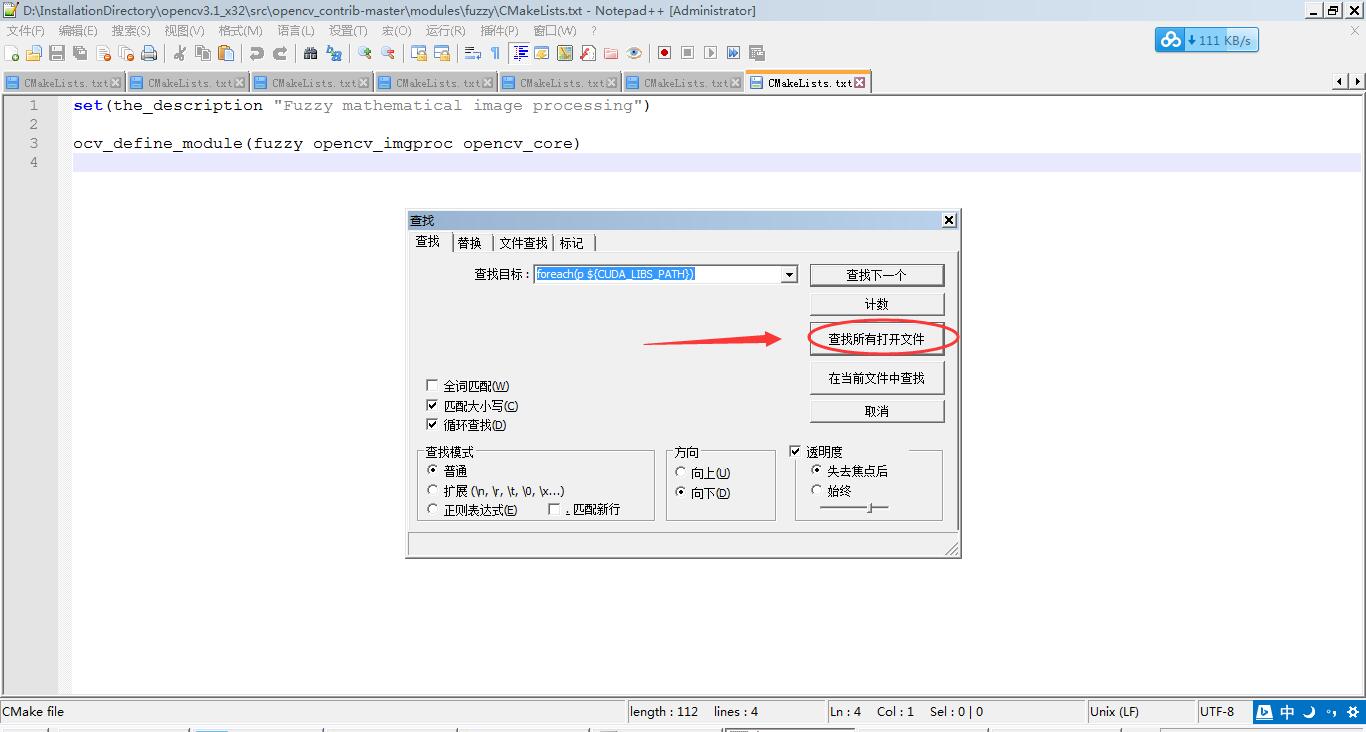This screenshot has height=732, width=1366.
Task: Open Document Map toolbar icon
Action: [x=564, y=53]
